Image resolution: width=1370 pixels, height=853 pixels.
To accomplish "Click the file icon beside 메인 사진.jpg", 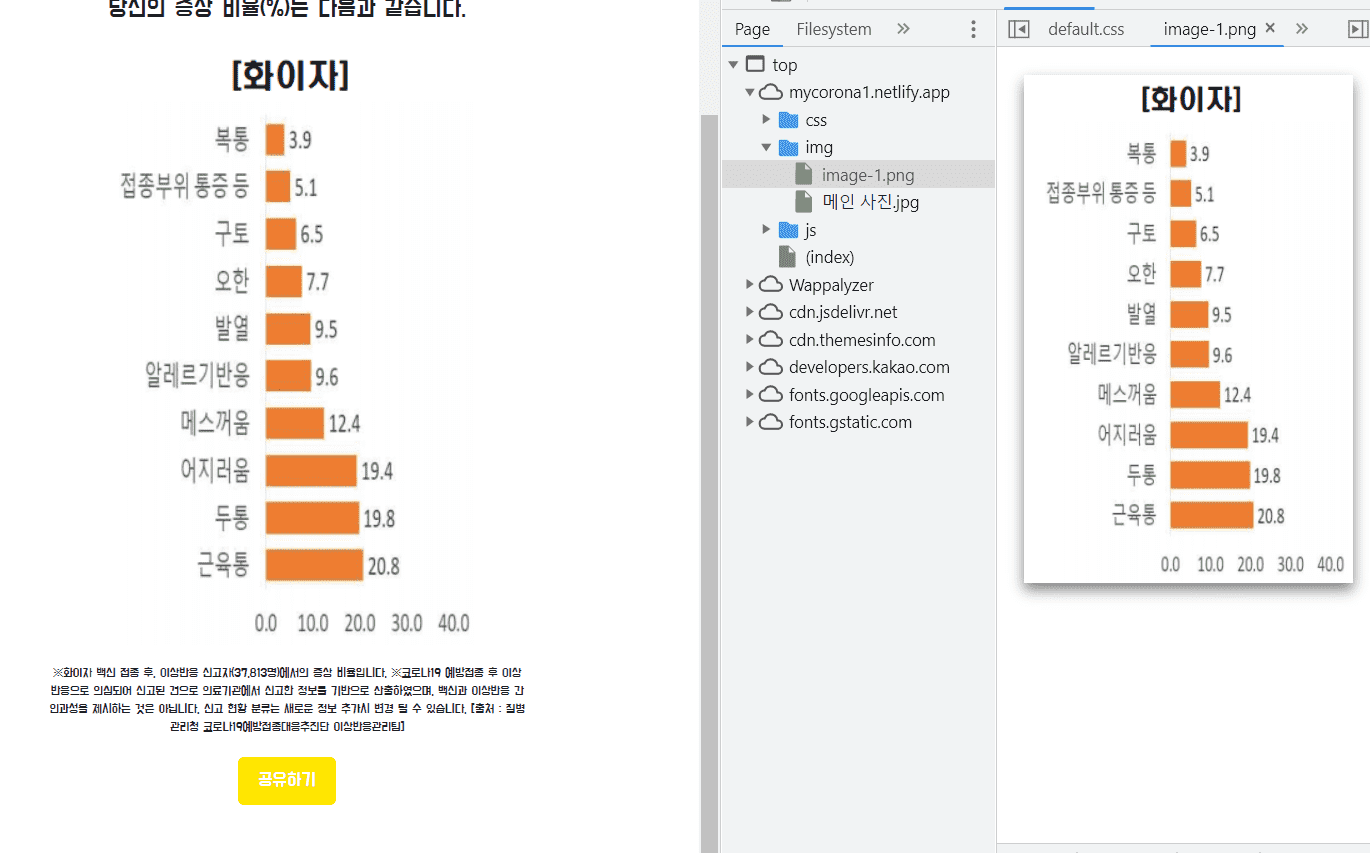I will [x=803, y=202].
